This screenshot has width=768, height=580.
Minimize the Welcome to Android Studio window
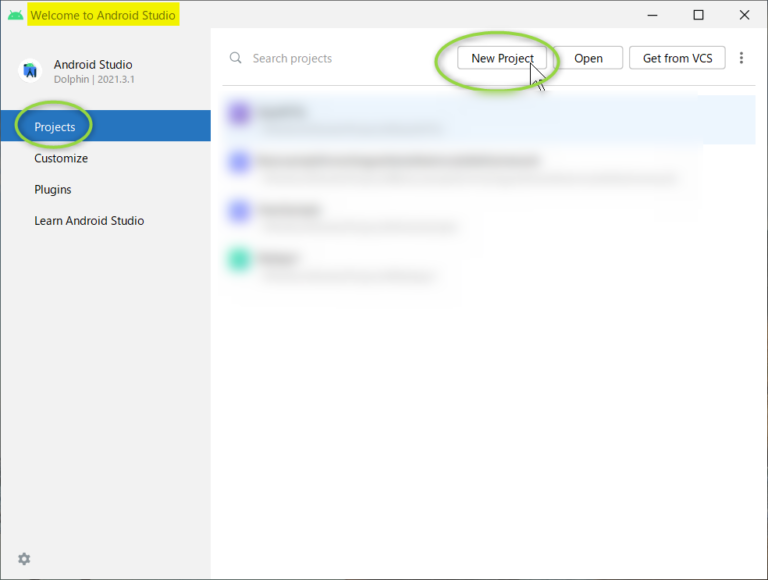tap(652, 15)
